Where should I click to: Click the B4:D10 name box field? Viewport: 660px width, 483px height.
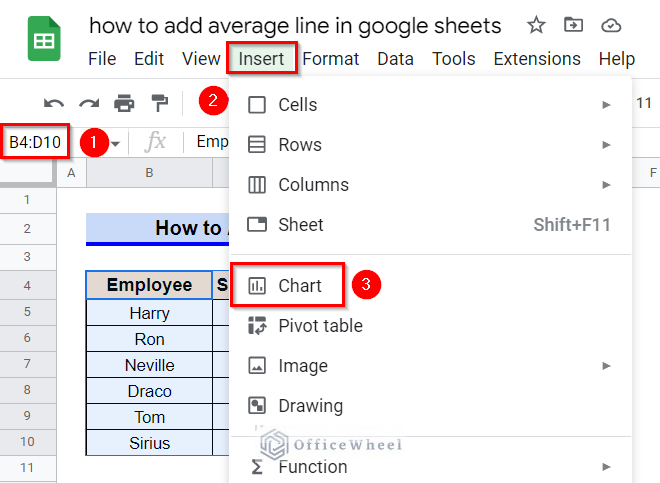click(35, 142)
